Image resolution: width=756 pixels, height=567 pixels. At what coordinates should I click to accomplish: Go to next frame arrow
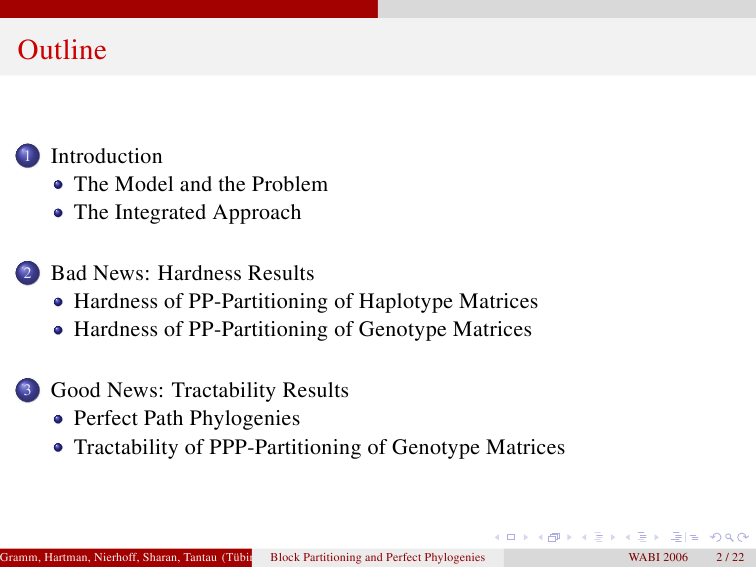[569, 537]
